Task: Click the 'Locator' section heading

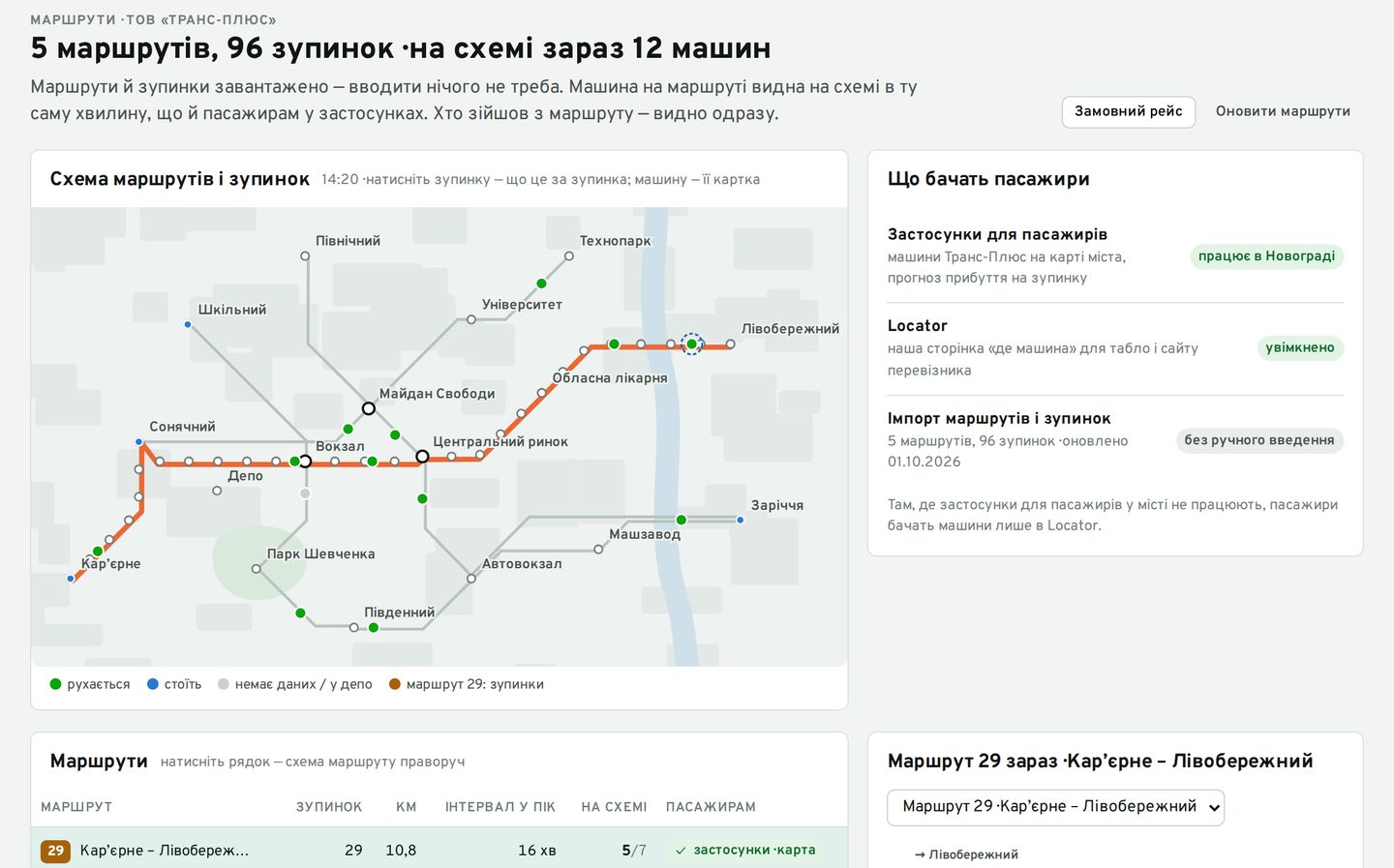Action: (918, 326)
